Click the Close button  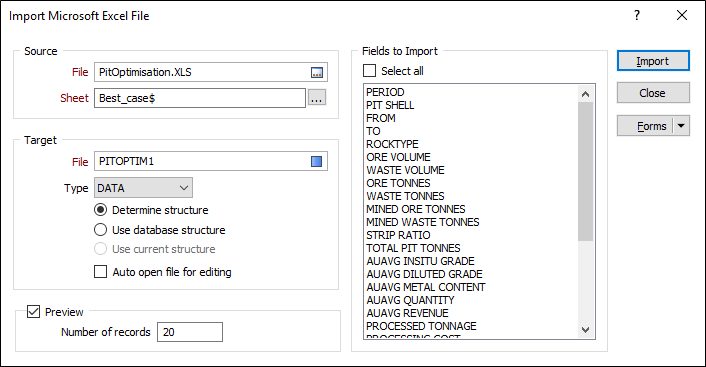coord(653,93)
